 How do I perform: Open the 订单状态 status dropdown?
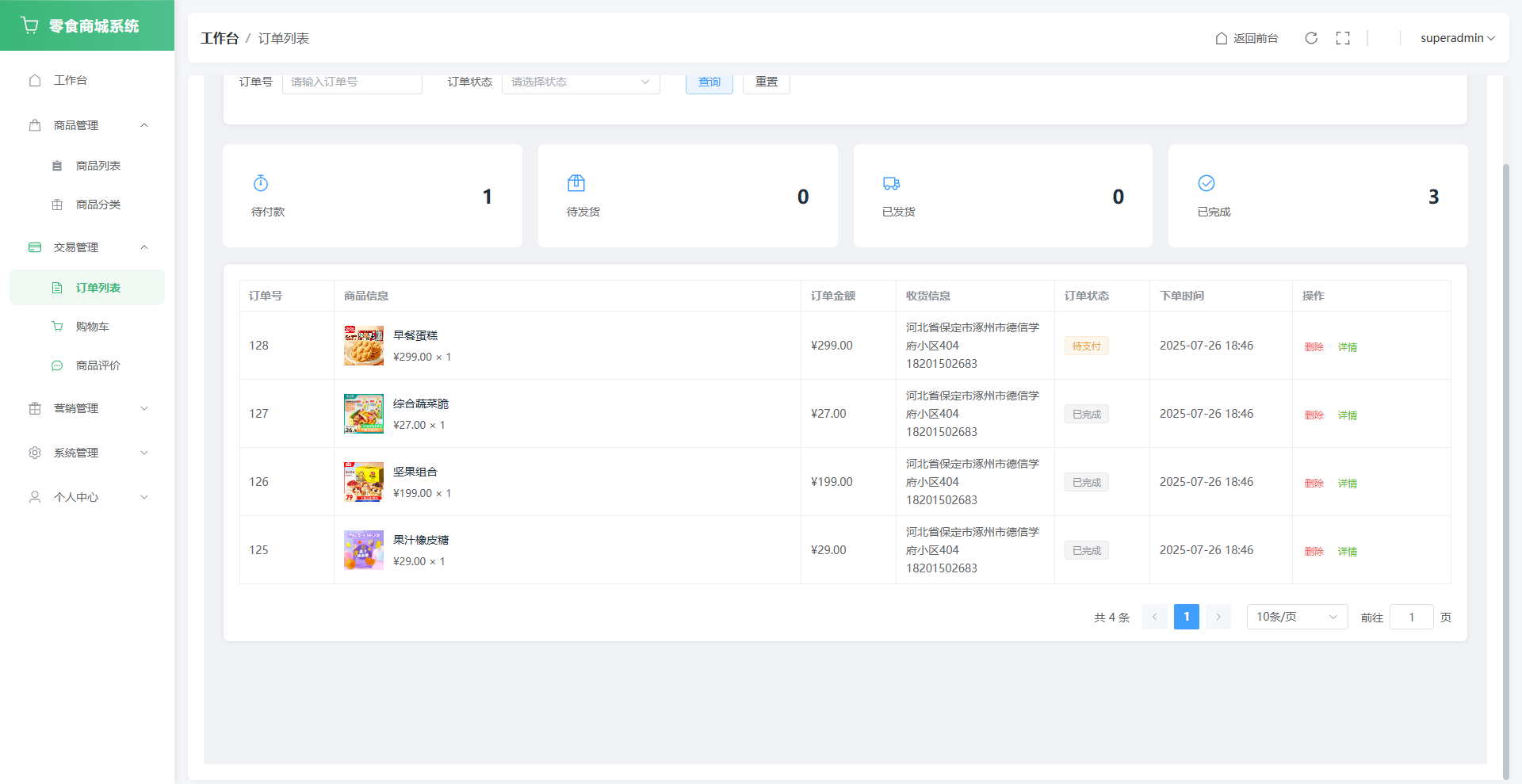point(580,82)
